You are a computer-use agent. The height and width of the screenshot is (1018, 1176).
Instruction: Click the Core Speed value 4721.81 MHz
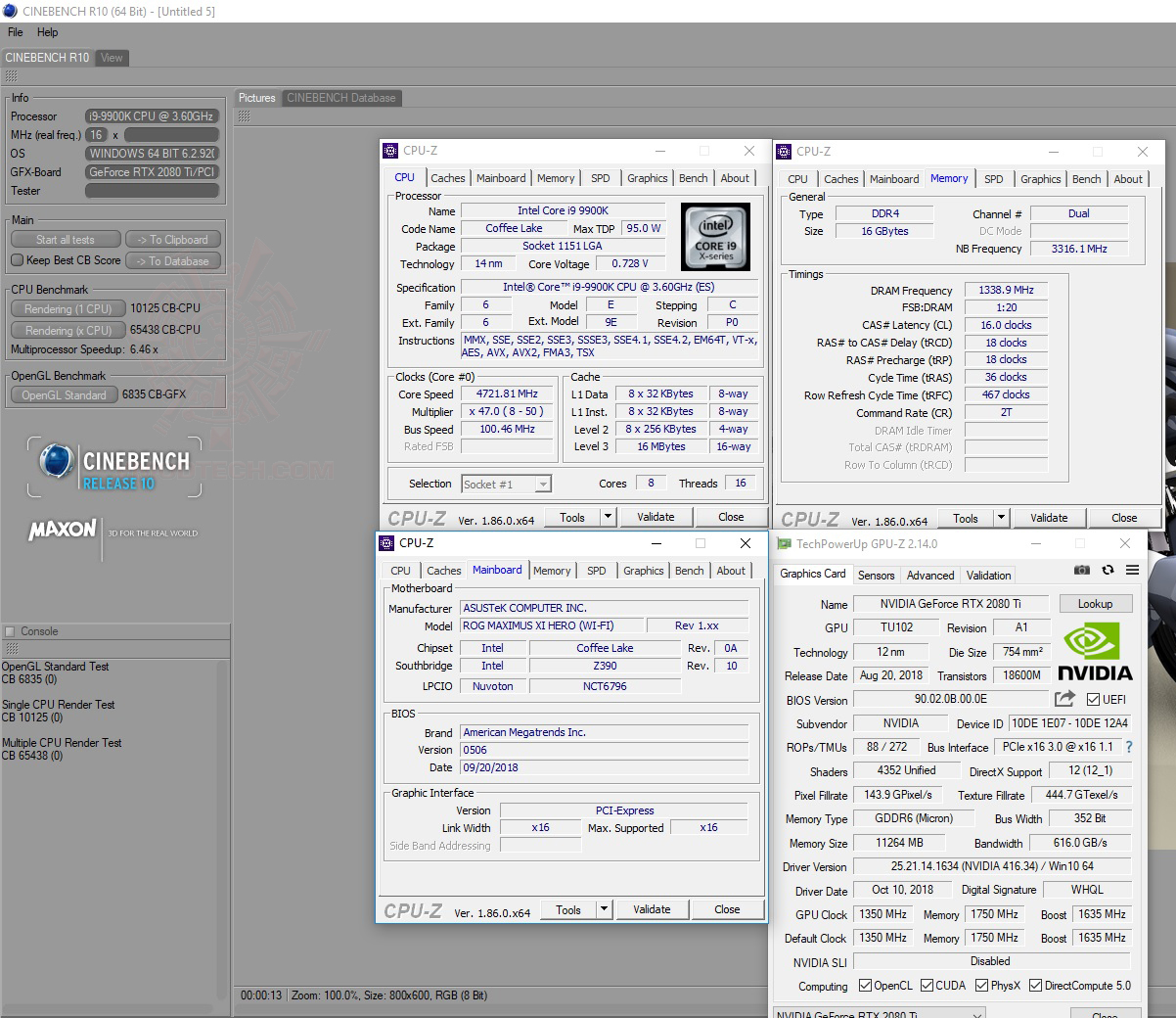click(x=508, y=393)
